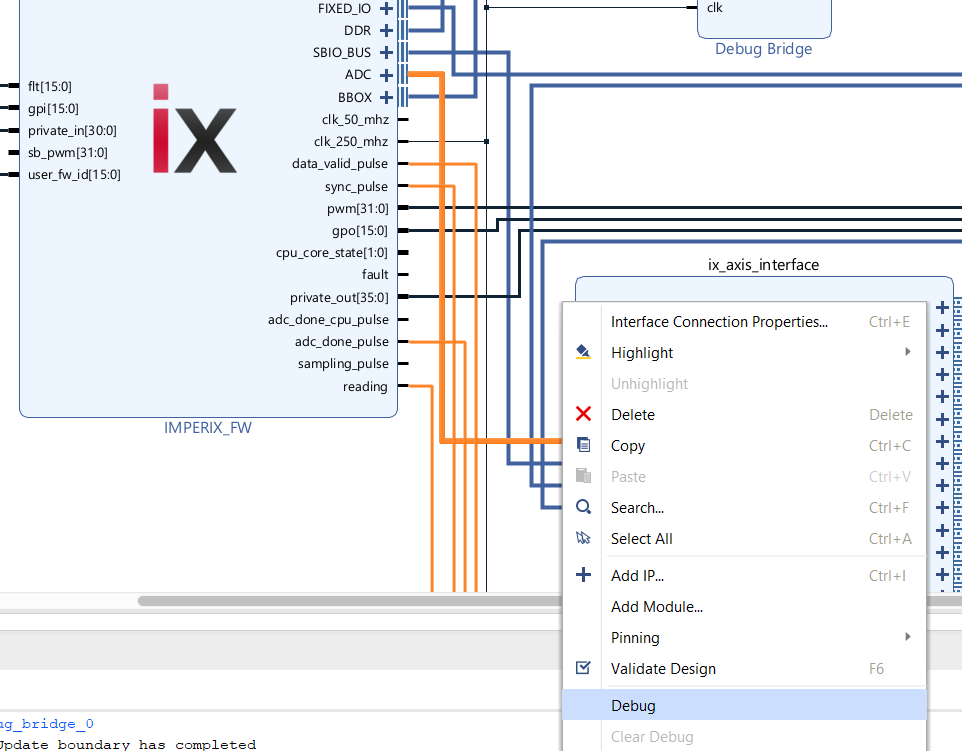Click the Search magnifier icon
This screenshot has width=962, height=751.
(584, 508)
